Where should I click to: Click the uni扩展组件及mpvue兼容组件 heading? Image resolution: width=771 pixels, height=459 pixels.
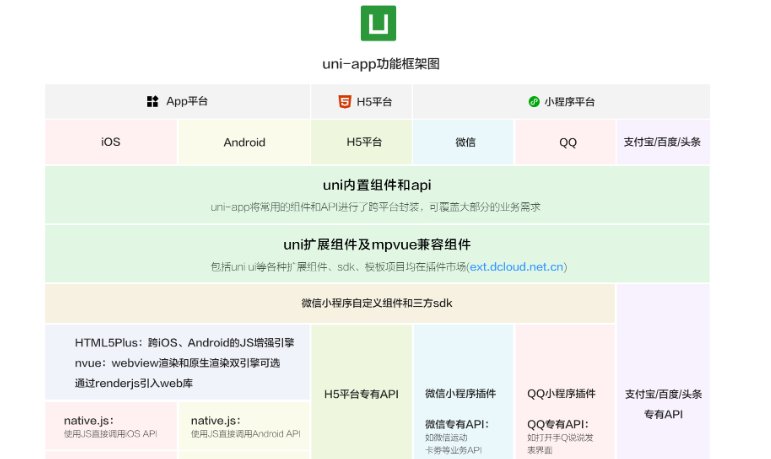coord(377,245)
